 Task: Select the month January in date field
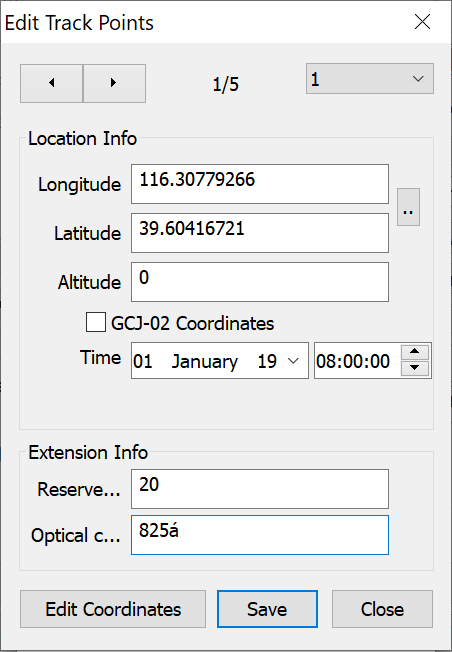pyautogui.click(x=205, y=361)
